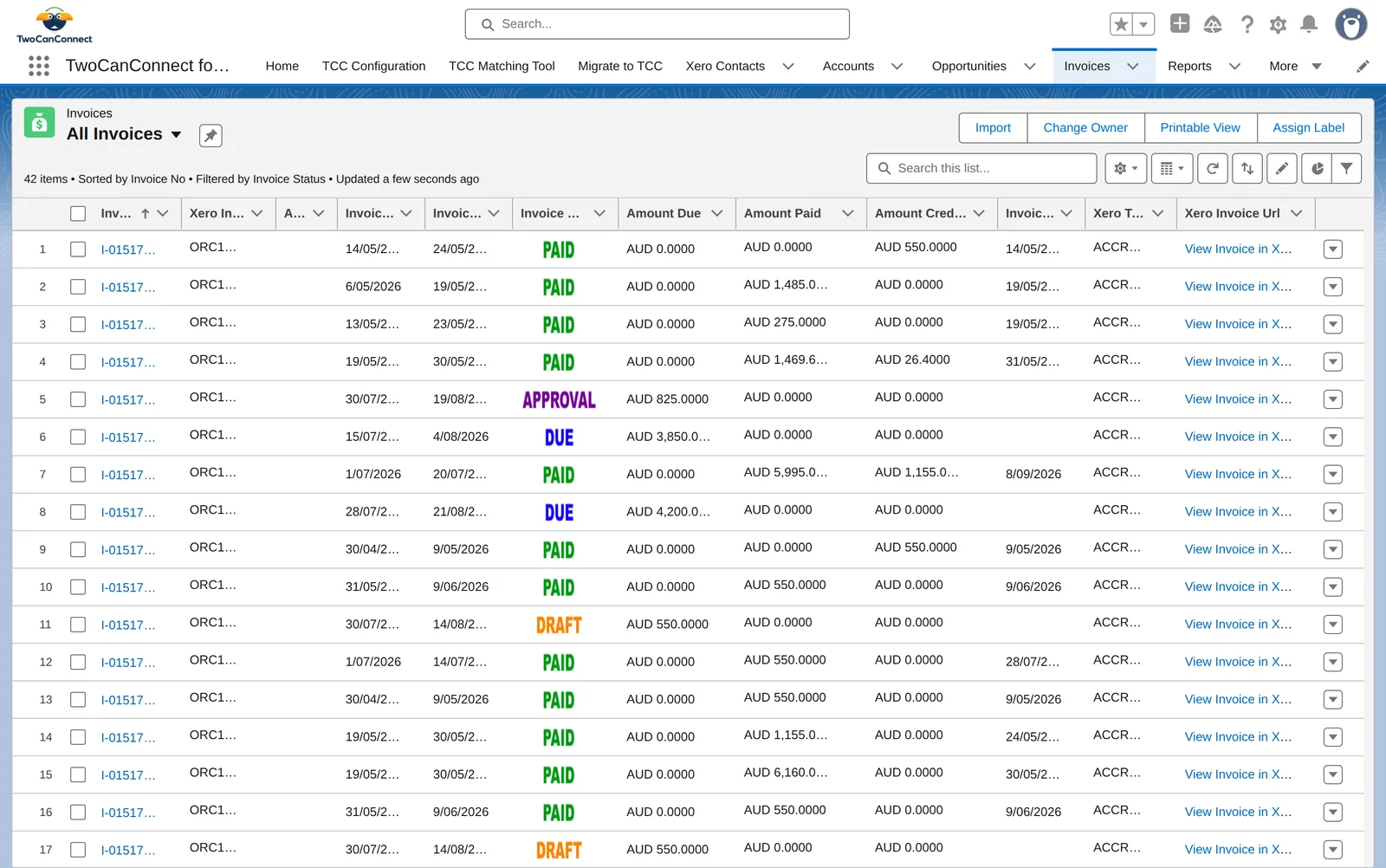Open the filters funnel panel
This screenshot has height=868, width=1386.
point(1347,168)
